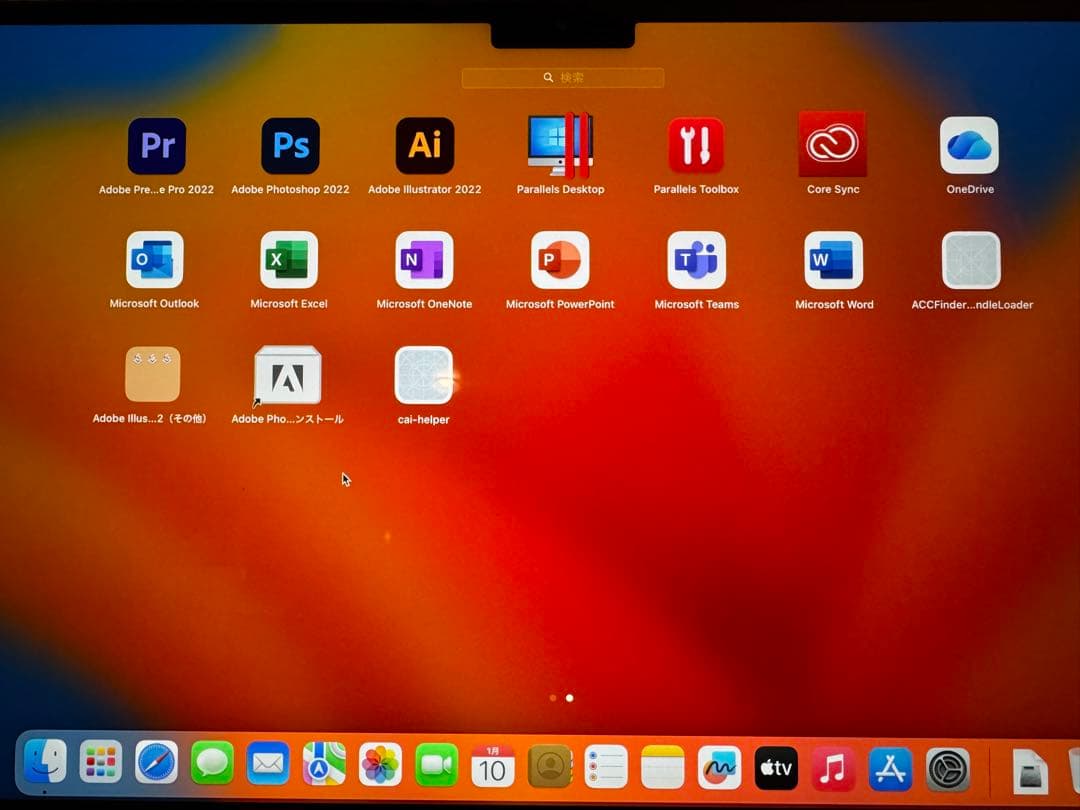Open Adobe Illustrator 2022
The image size is (1080, 810).
pyautogui.click(x=424, y=145)
